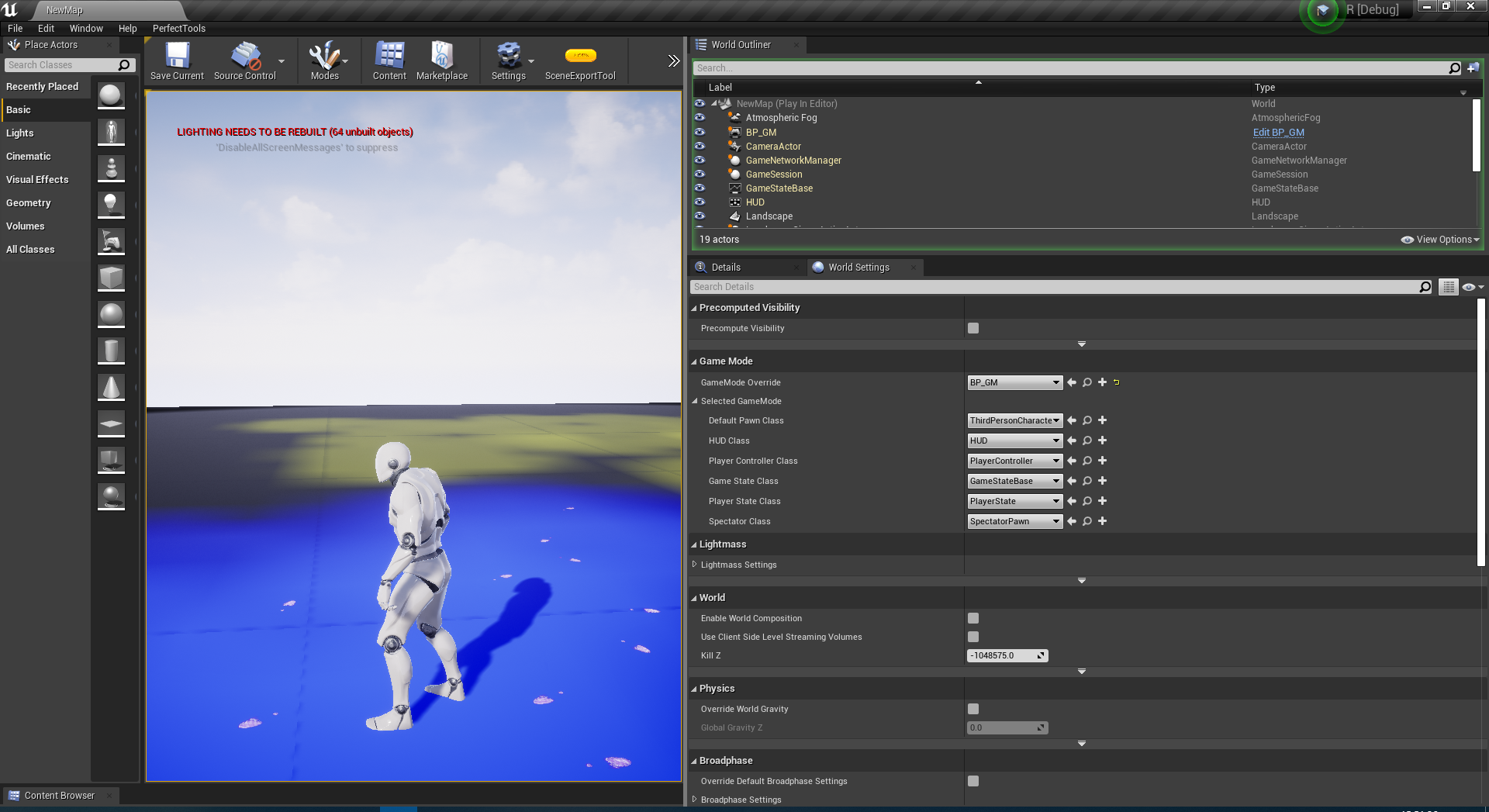Enable the Precompute Visibility checkbox
This screenshot has height=812, width=1489.
point(973,328)
